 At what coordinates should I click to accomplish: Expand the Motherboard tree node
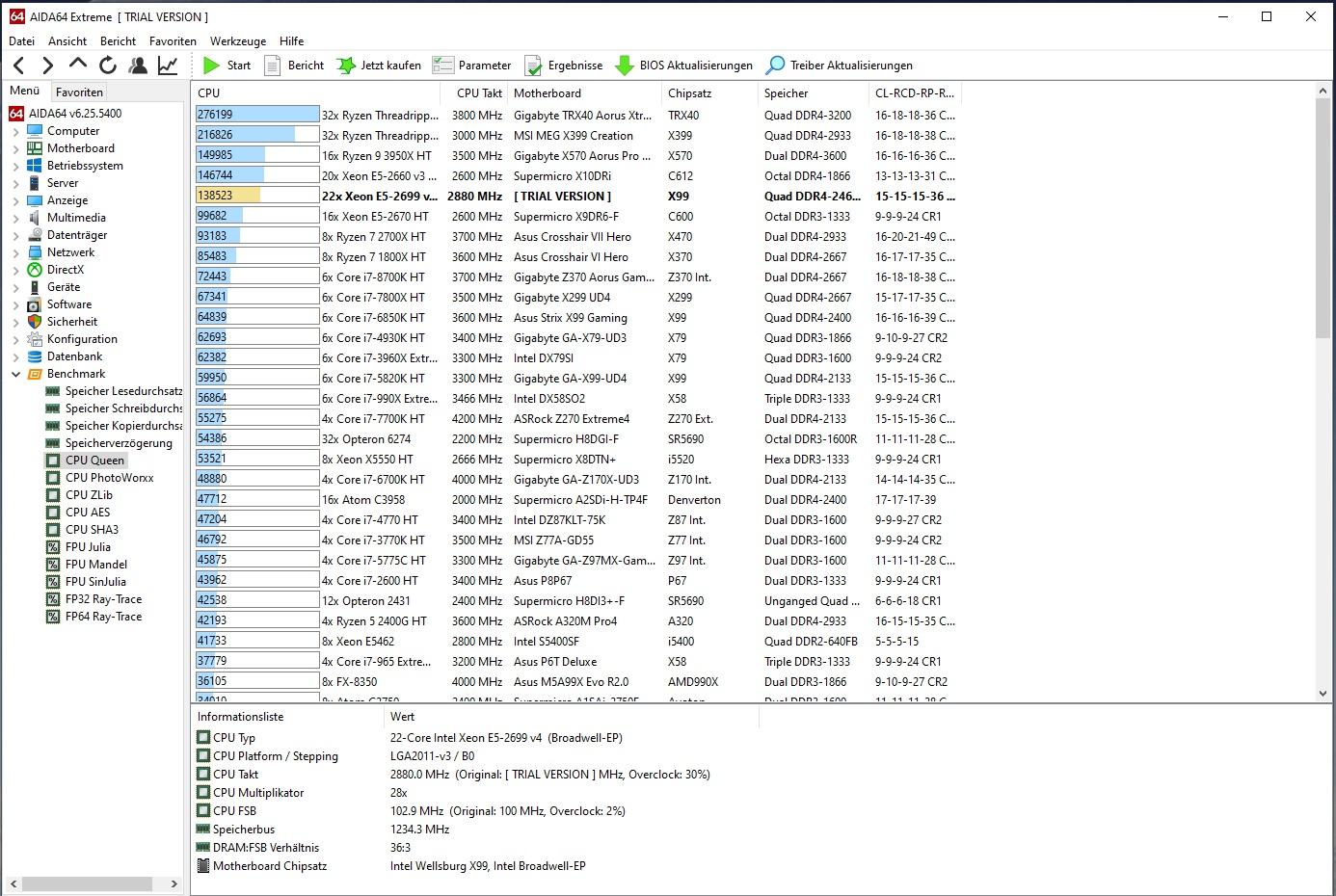[x=15, y=148]
